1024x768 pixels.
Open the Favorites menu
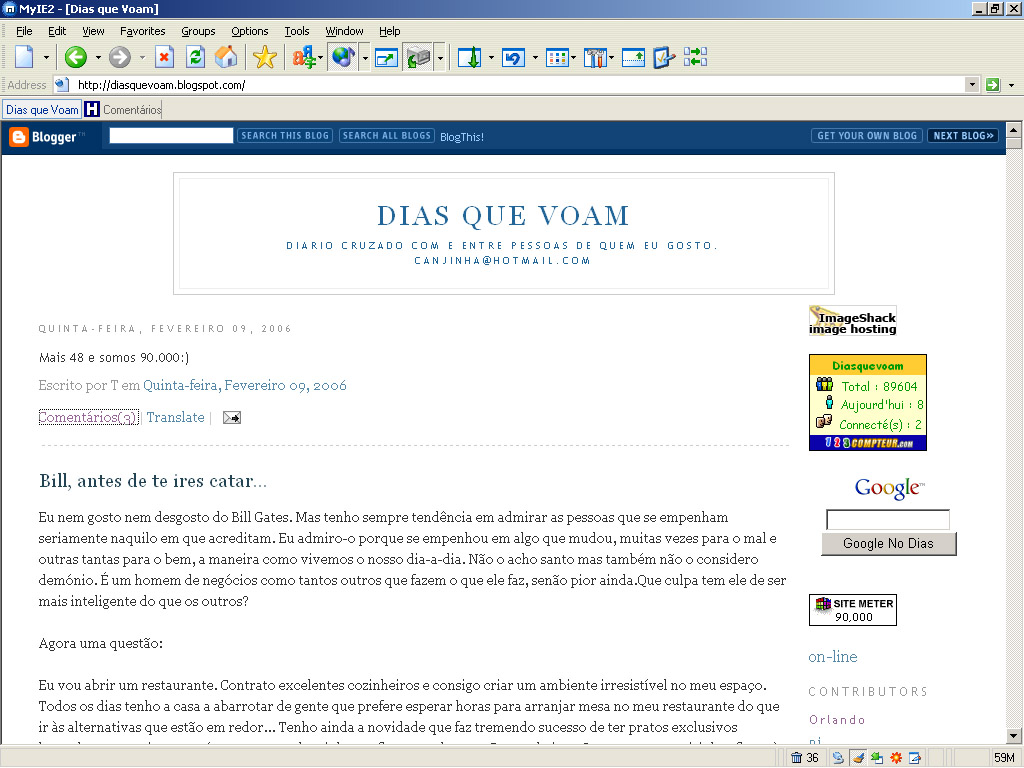[x=142, y=31]
